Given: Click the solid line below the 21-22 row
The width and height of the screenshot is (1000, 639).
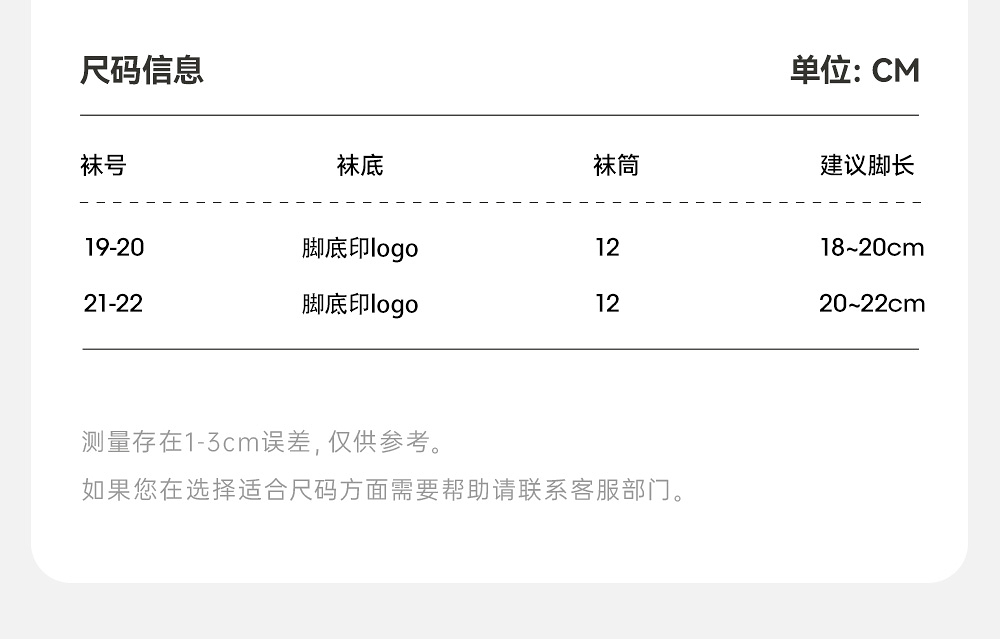Looking at the screenshot, I should click(500, 349).
